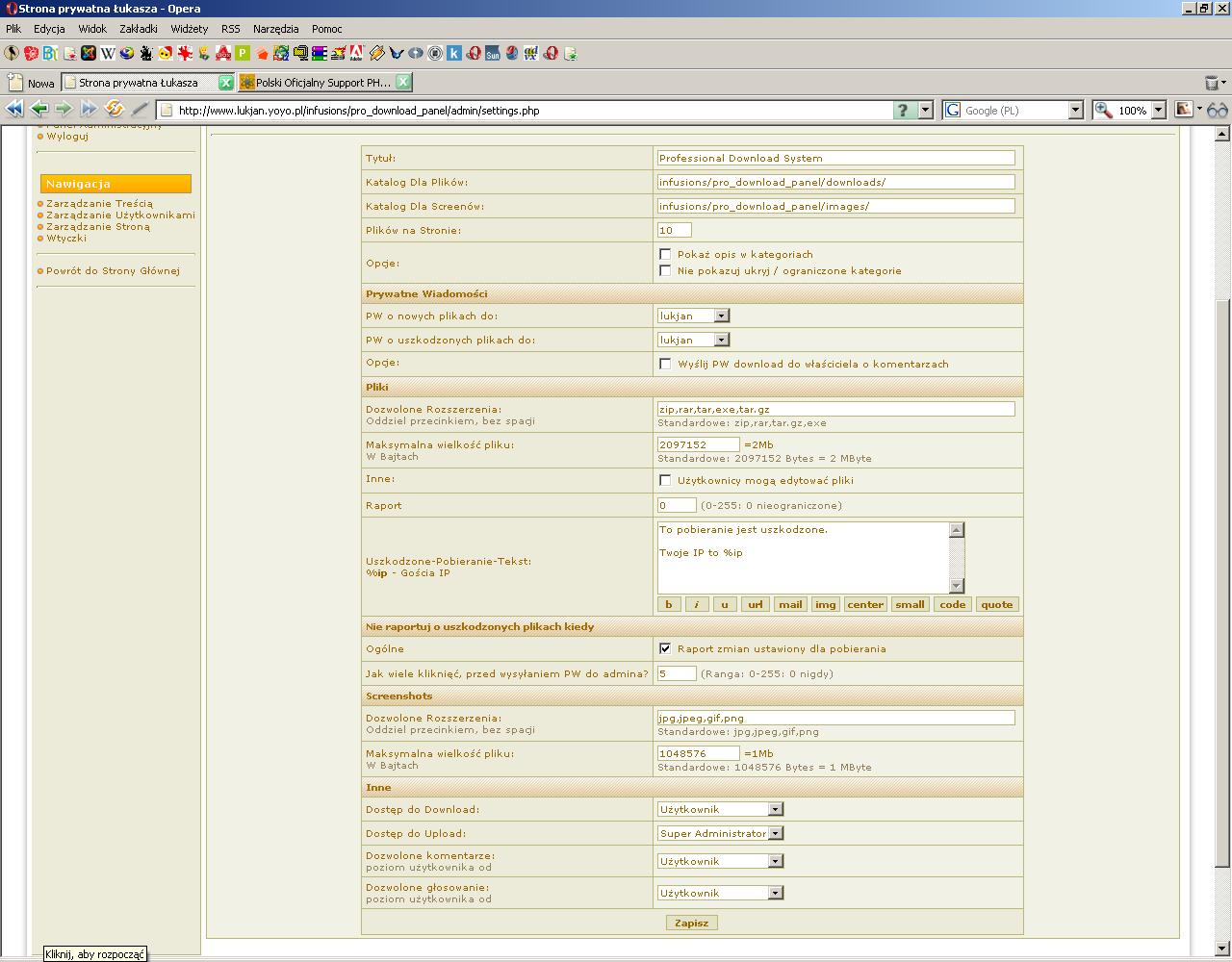Expand the address bar history dropdown arrow
The height and width of the screenshot is (962, 1232).
click(x=925, y=110)
